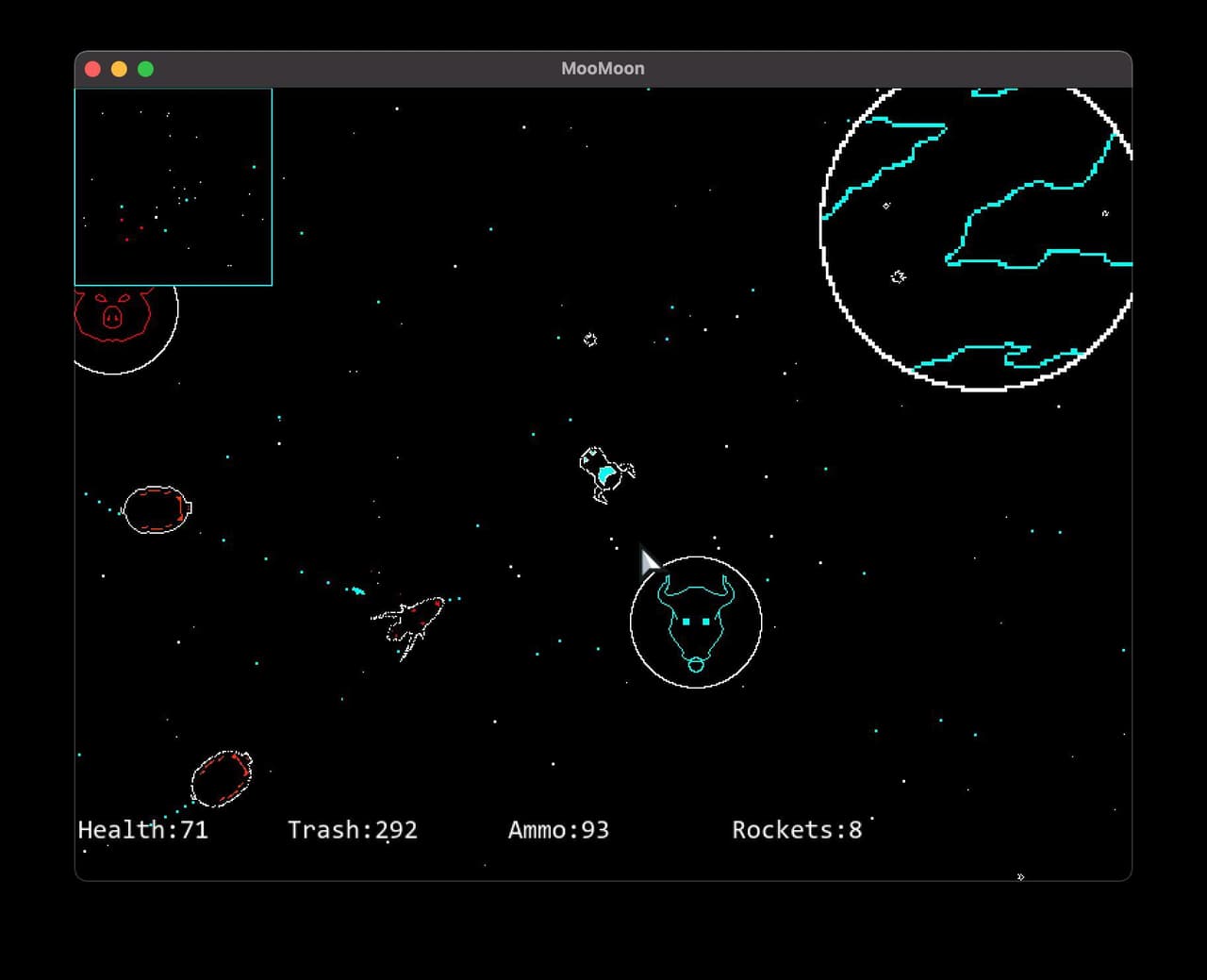Shoot the red capsule enemy beside the cyan trail

pos(157,510)
